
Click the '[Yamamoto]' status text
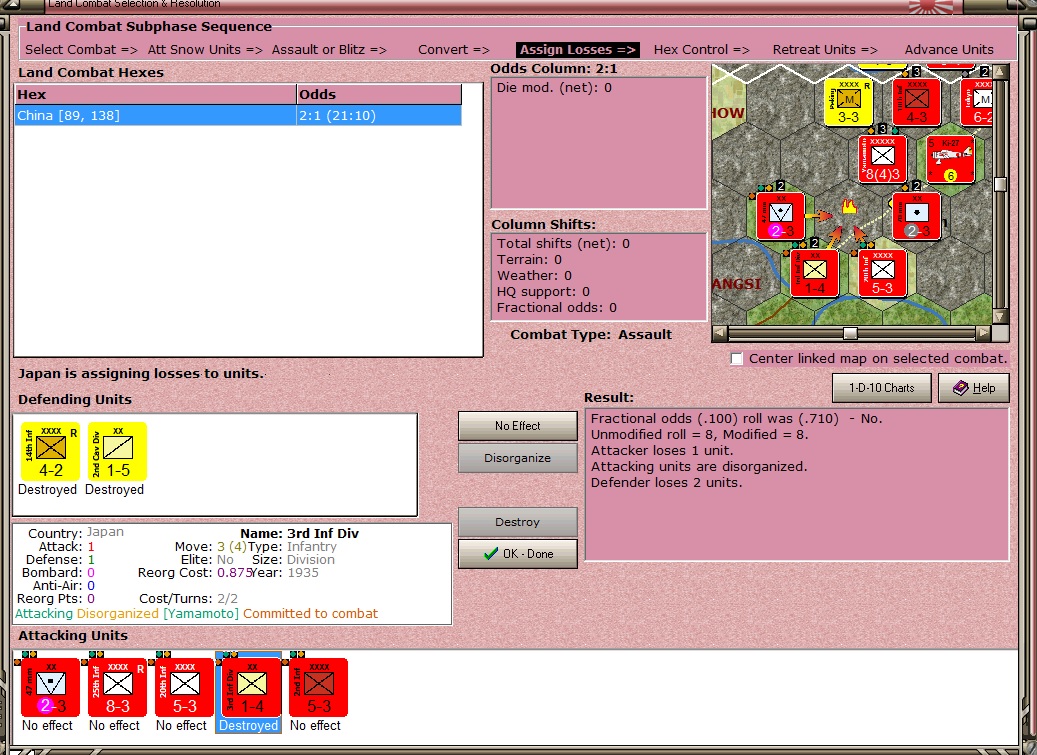click(201, 614)
